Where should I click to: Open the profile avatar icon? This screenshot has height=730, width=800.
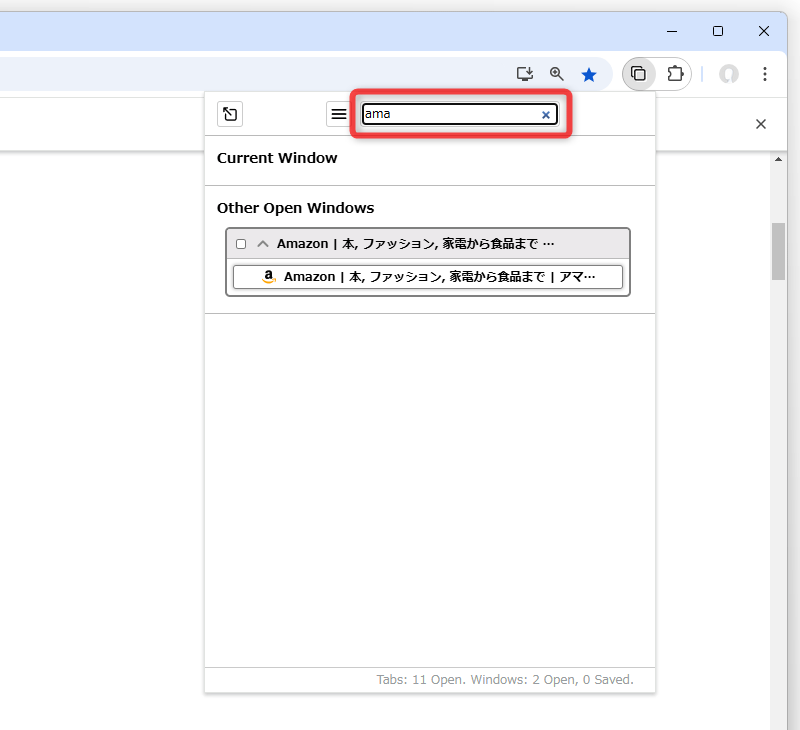[x=729, y=74]
